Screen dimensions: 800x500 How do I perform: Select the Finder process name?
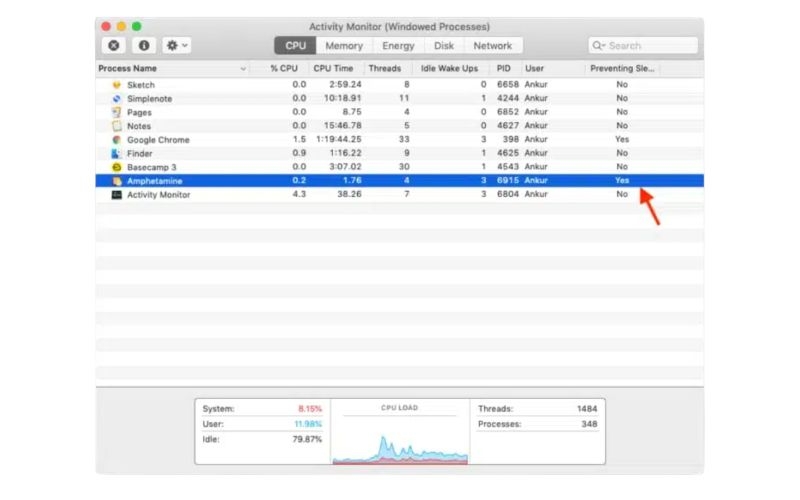tap(139, 153)
